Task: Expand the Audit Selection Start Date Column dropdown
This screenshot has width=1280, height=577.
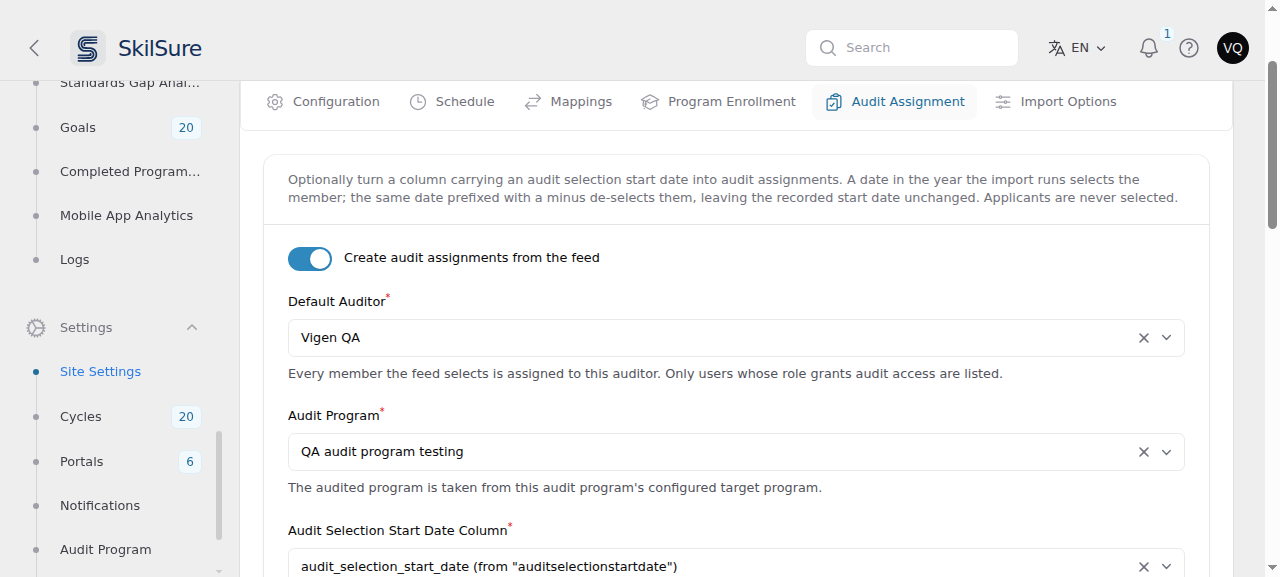Action: coord(1166,567)
